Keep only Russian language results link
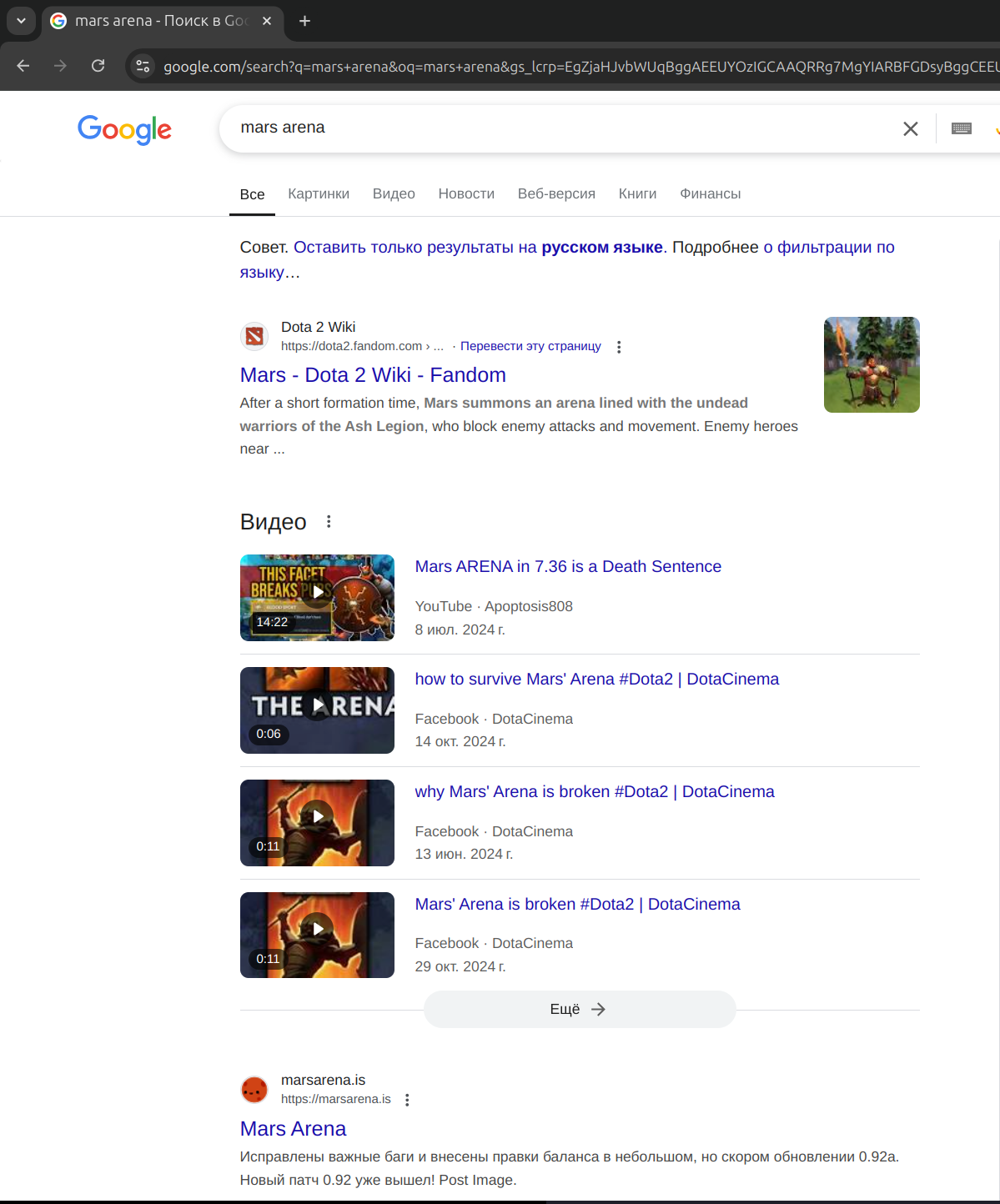 pos(478,248)
